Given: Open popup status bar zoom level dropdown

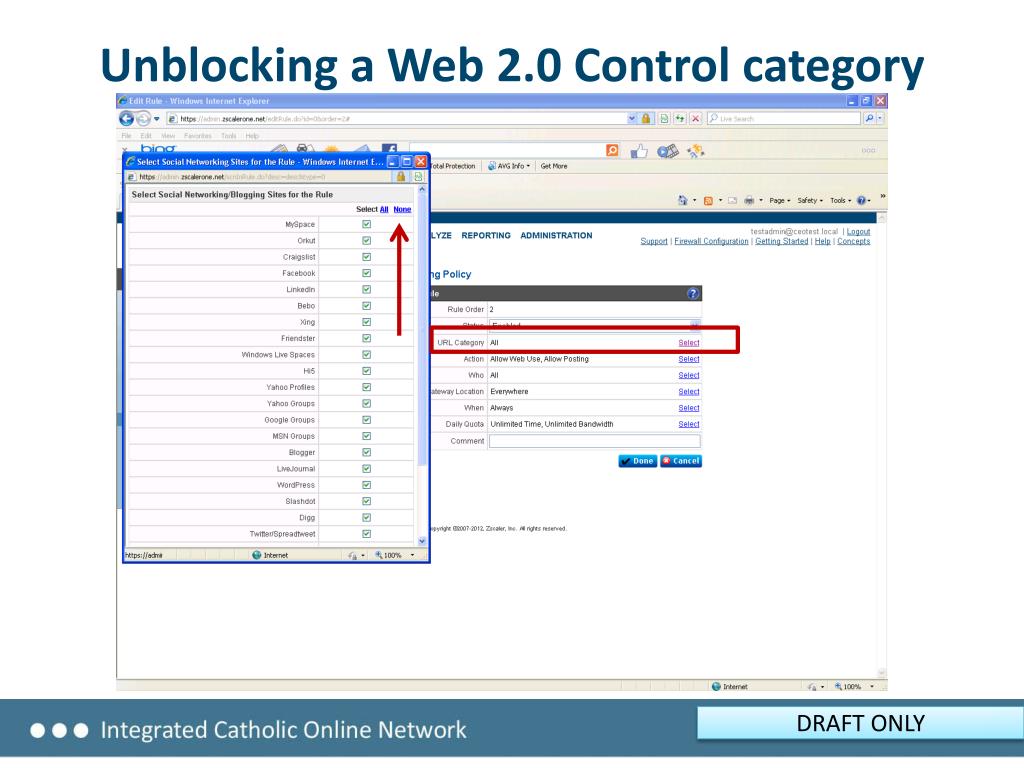Looking at the screenshot, I should point(412,555).
